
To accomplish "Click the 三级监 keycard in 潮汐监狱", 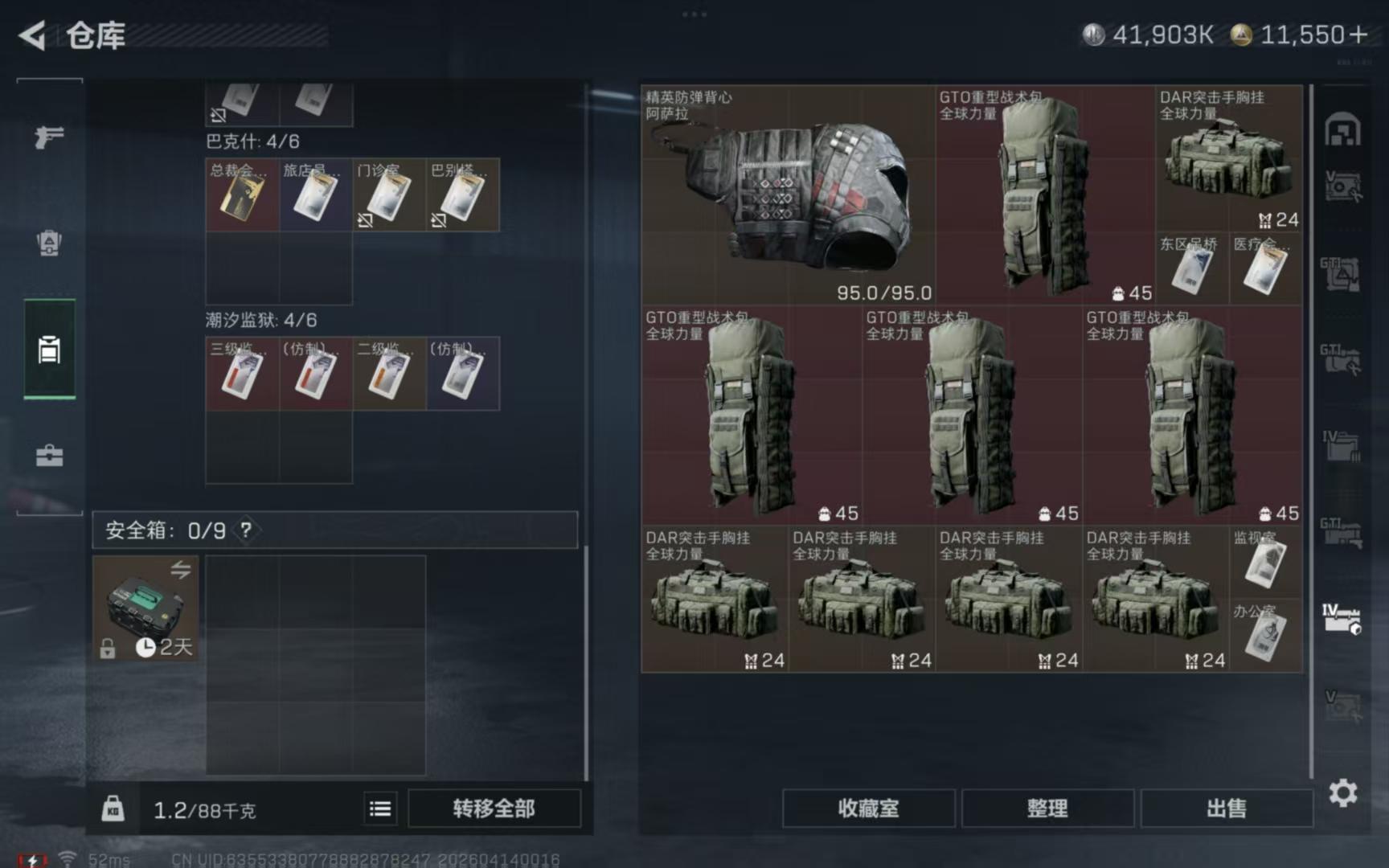I will 242,374.
